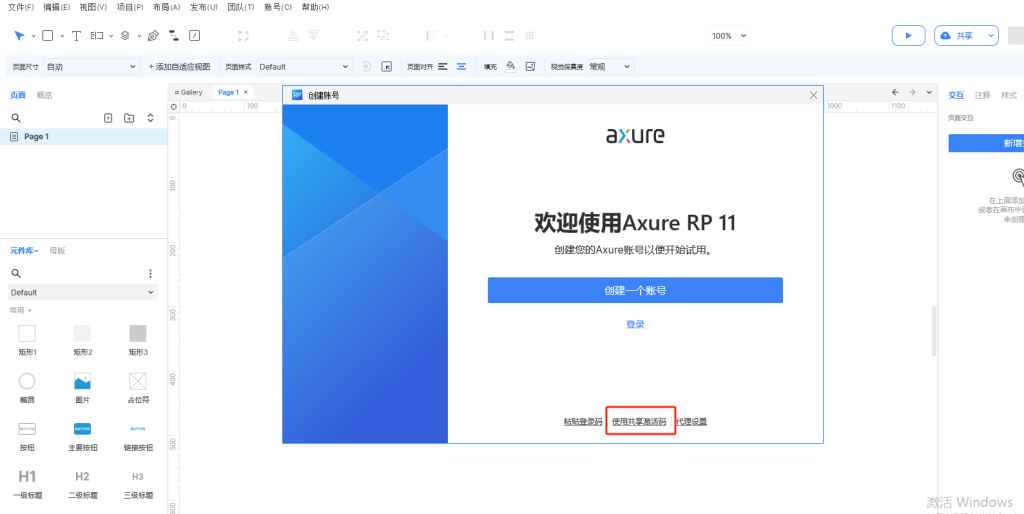Screen dimensions: 1024x514
Task: Select Page 1 in pages tree
Action: [x=36, y=136]
